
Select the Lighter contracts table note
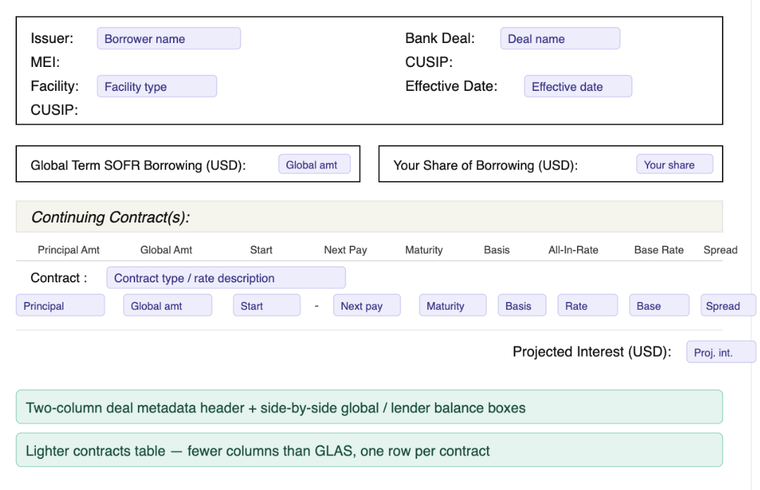(369, 450)
